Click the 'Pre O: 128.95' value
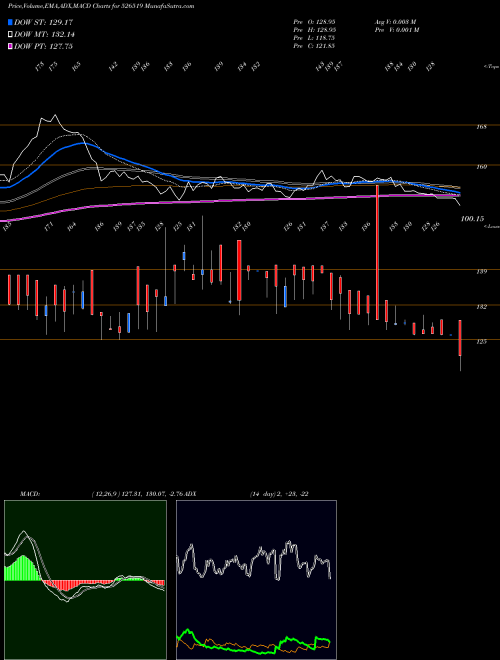The image size is (500, 660). click(x=314, y=22)
